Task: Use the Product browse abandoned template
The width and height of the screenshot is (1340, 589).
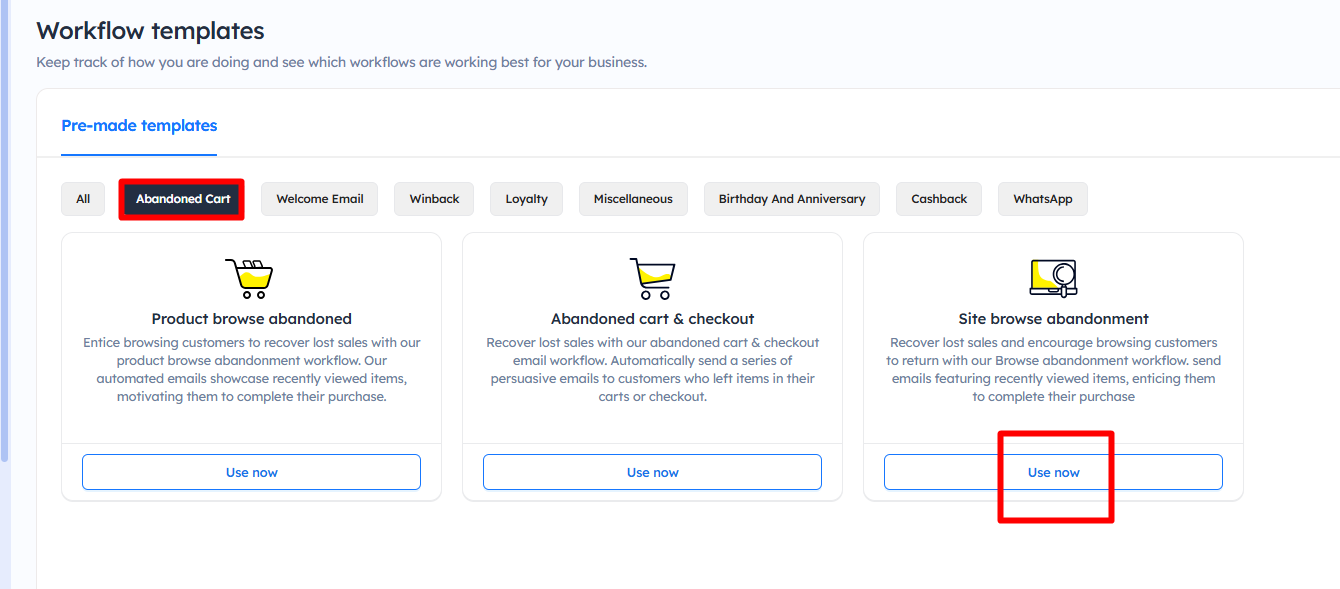Action: pos(251,472)
